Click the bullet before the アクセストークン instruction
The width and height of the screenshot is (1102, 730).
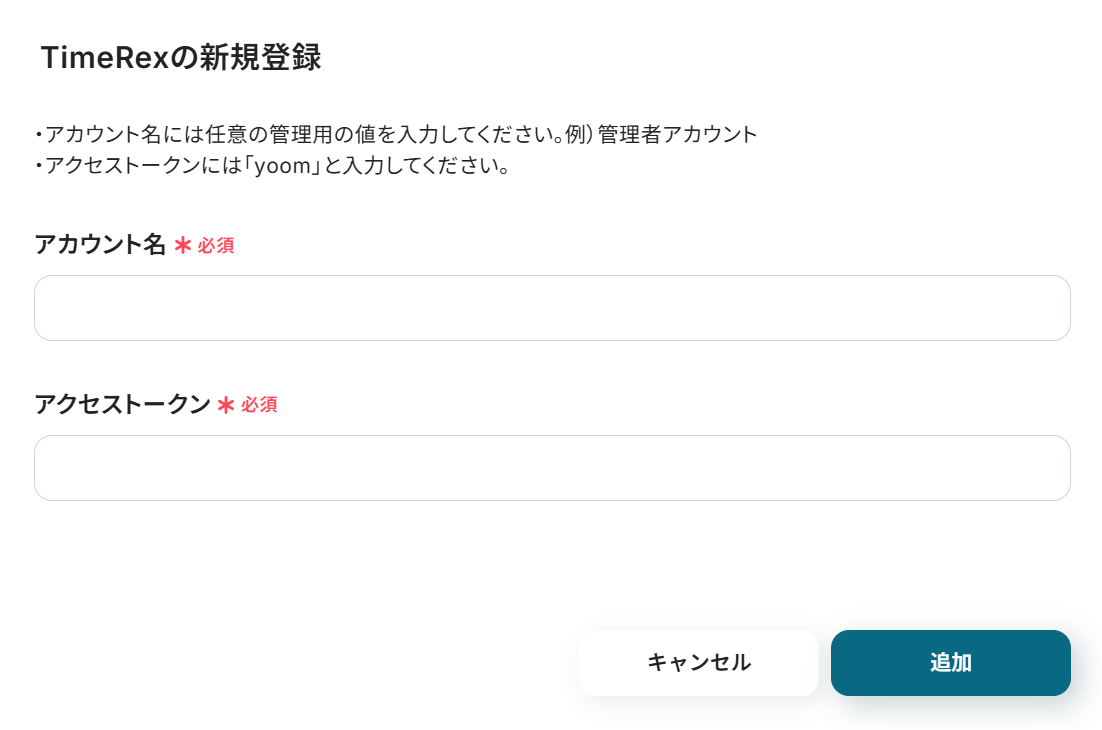click(37, 166)
